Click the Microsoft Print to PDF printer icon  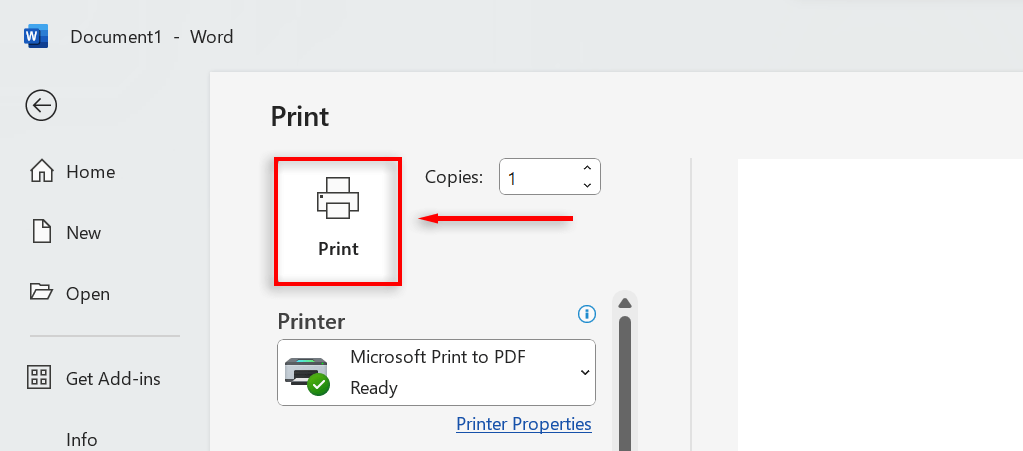(307, 373)
